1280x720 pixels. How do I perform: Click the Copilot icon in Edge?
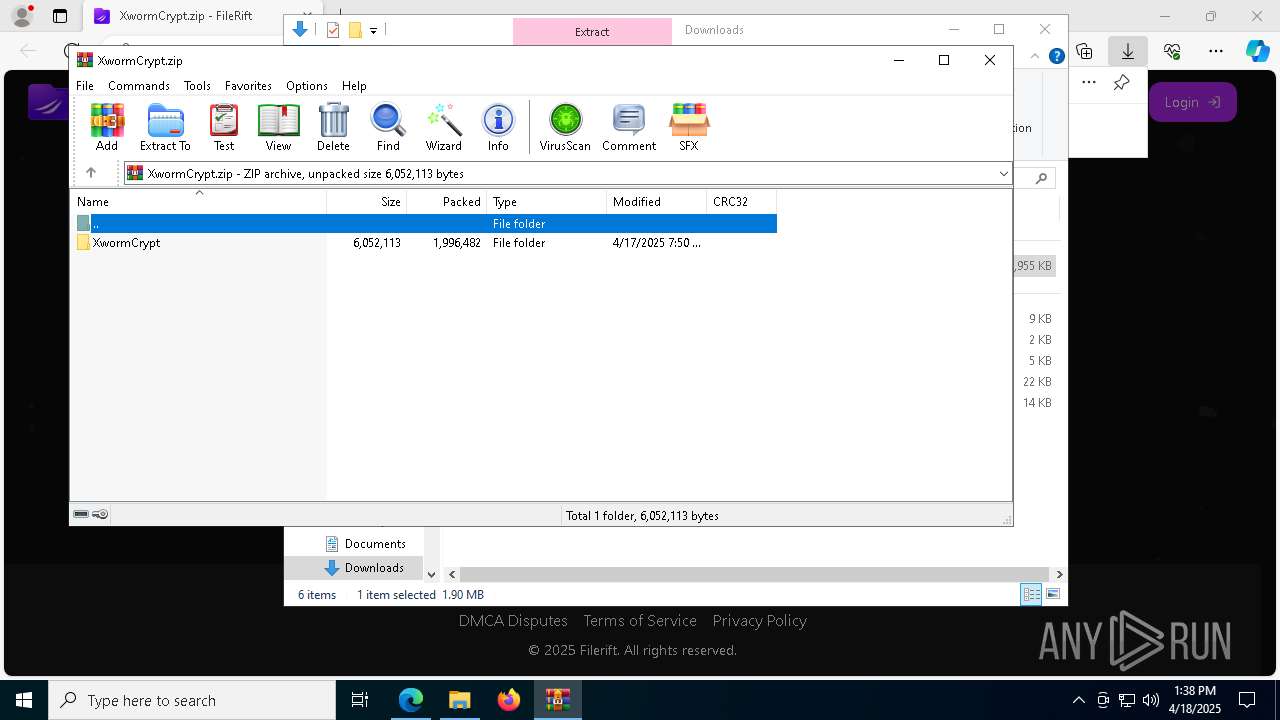1258,51
